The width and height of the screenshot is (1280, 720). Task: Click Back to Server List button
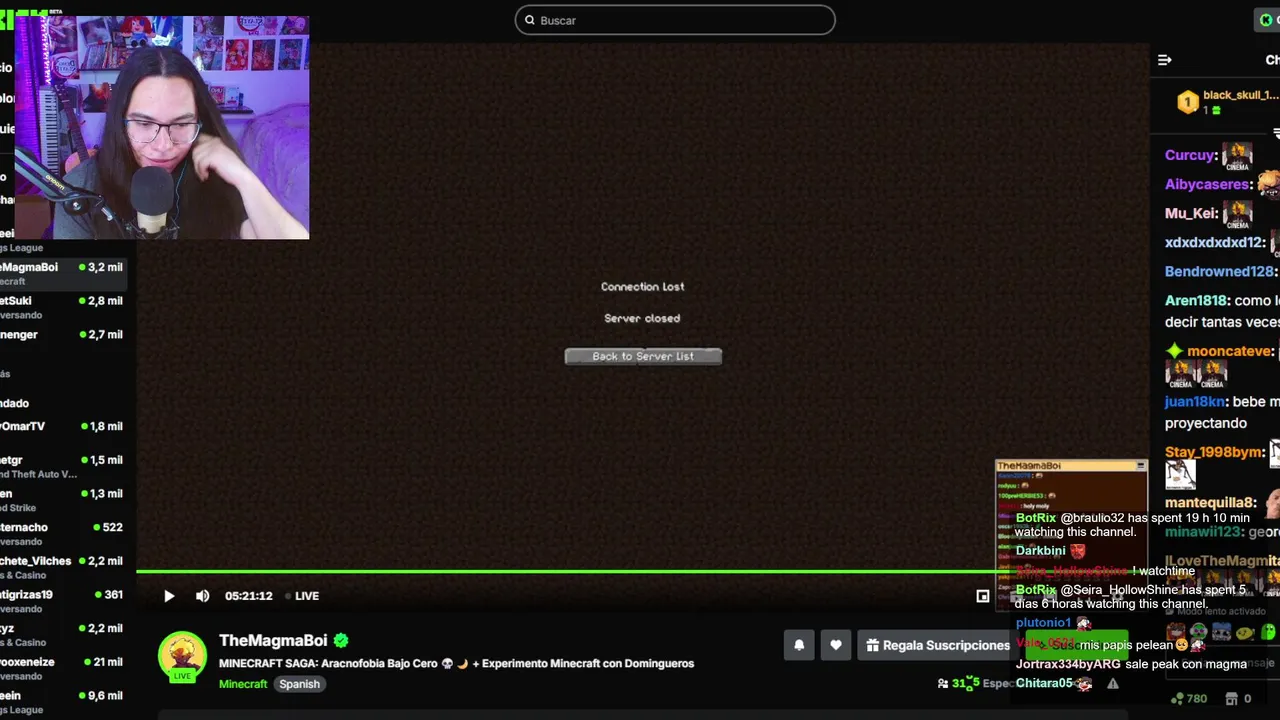[x=643, y=356]
